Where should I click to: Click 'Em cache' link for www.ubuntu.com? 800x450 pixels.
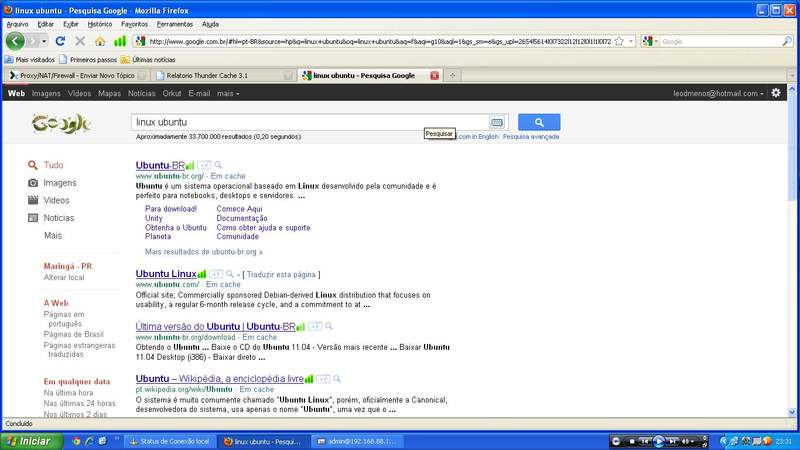223,284
